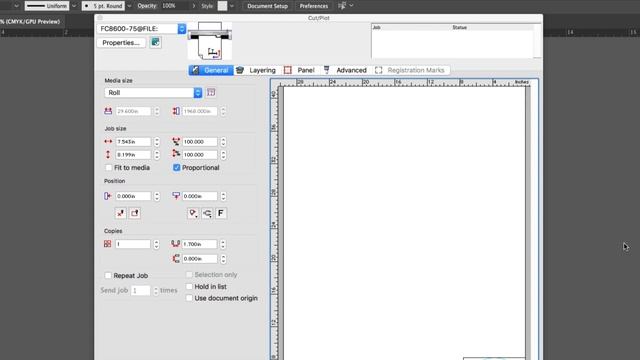640x360 pixels.
Task: Switch to the Registration Marks tab
Action: pyautogui.click(x=410, y=70)
